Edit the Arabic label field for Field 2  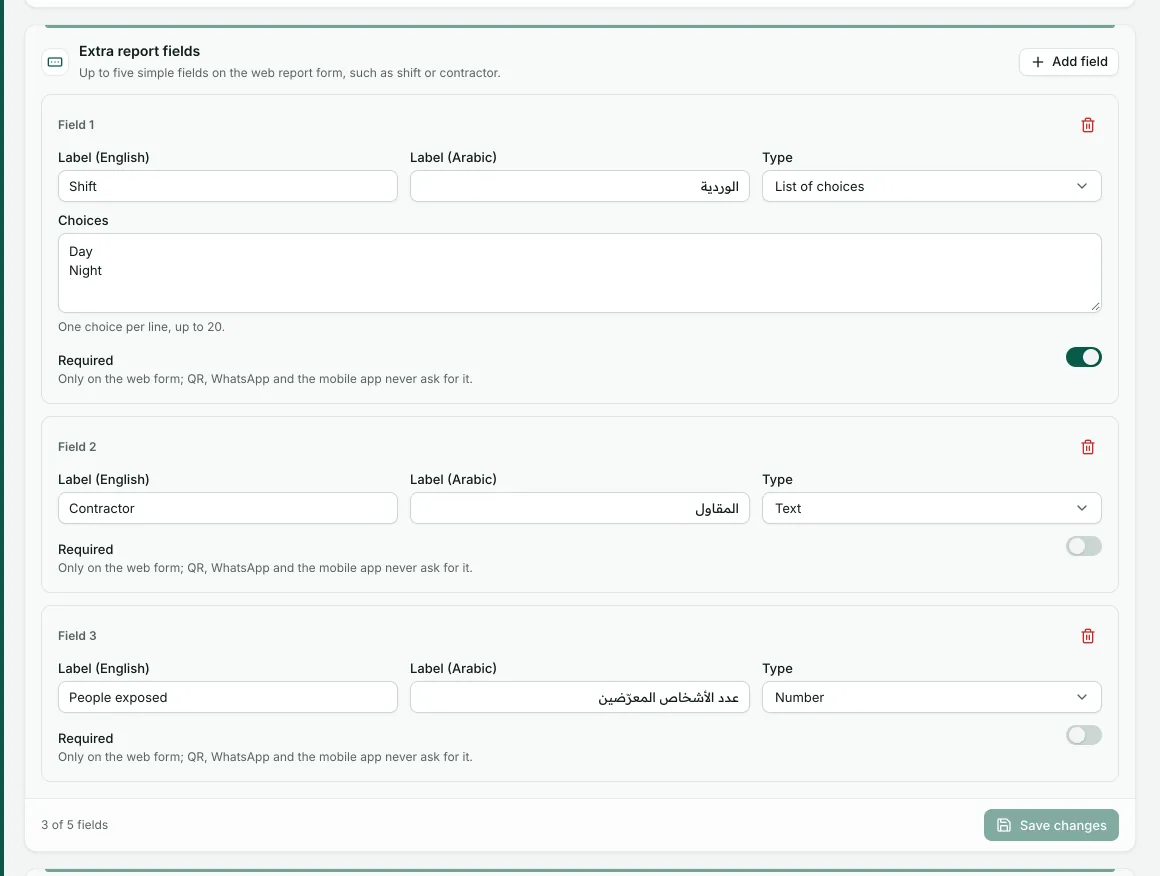[x=580, y=508]
